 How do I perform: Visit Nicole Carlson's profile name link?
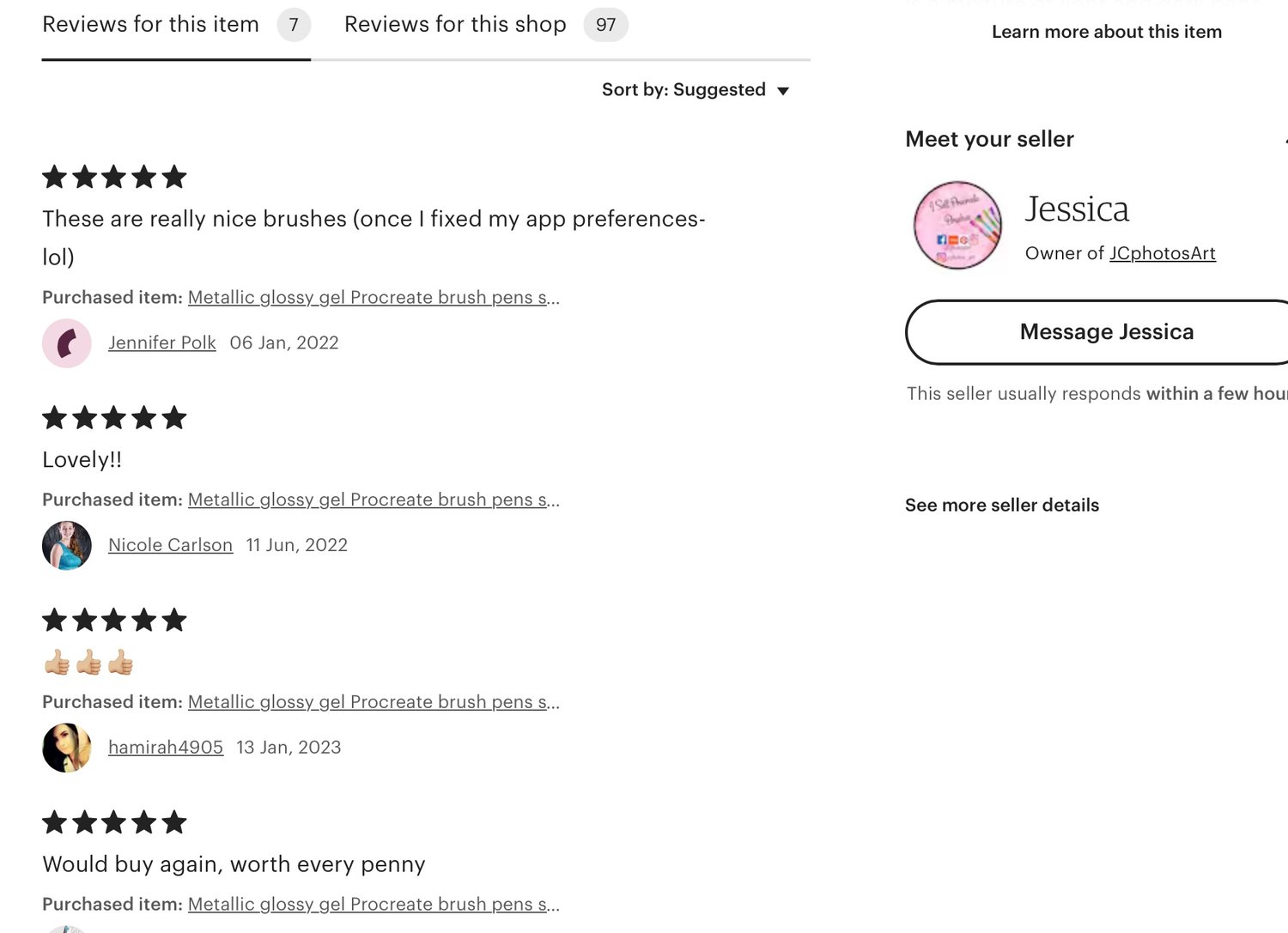click(x=170, y=545)
